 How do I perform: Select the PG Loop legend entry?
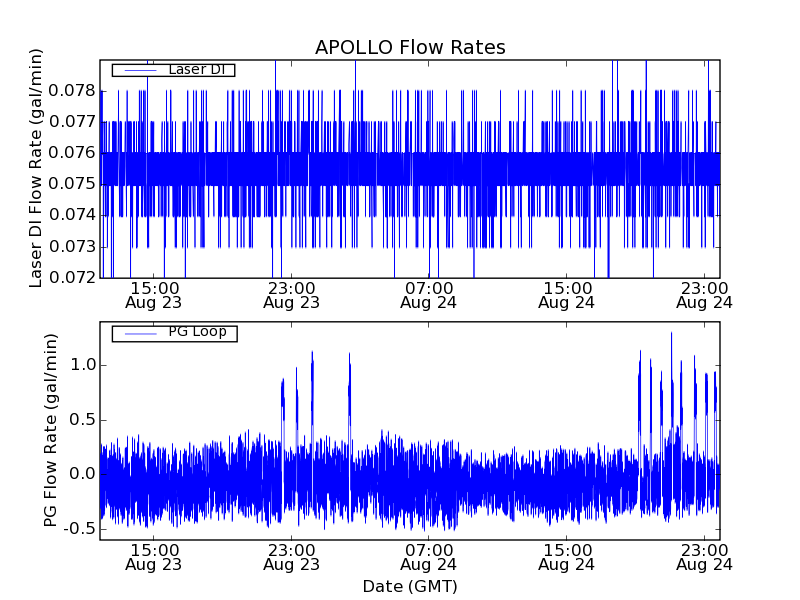coord(196,332)
